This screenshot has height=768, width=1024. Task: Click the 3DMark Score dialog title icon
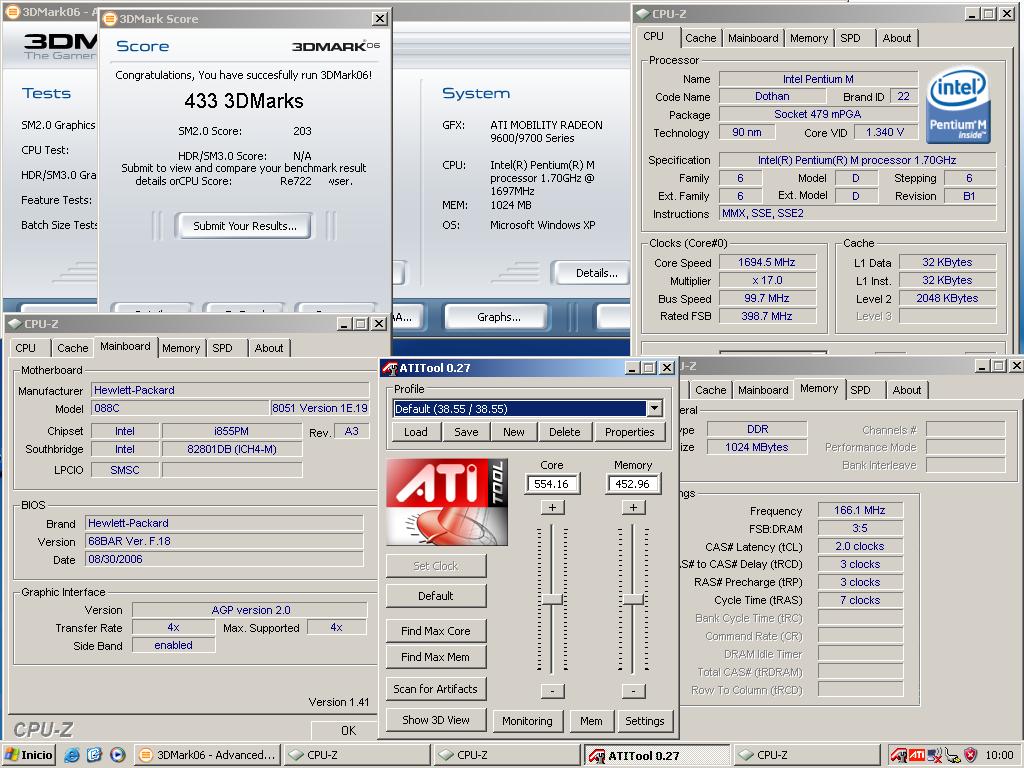[110, 19]
